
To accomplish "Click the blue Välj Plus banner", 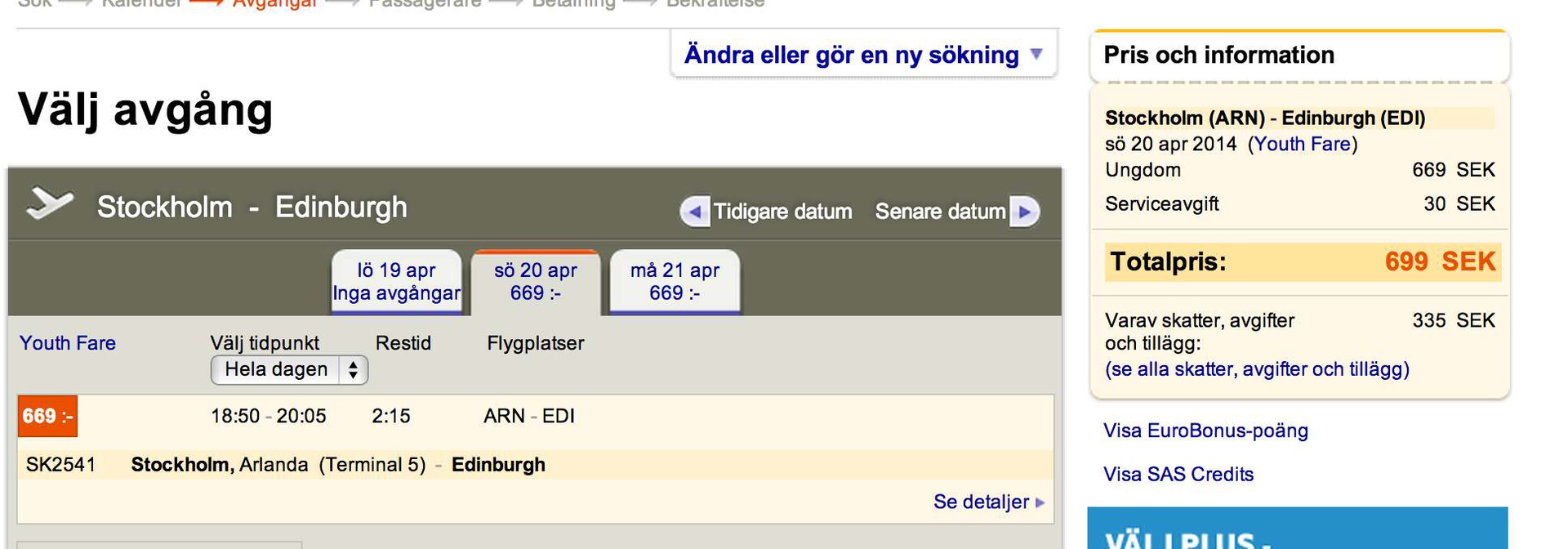I will point(1297,529).
